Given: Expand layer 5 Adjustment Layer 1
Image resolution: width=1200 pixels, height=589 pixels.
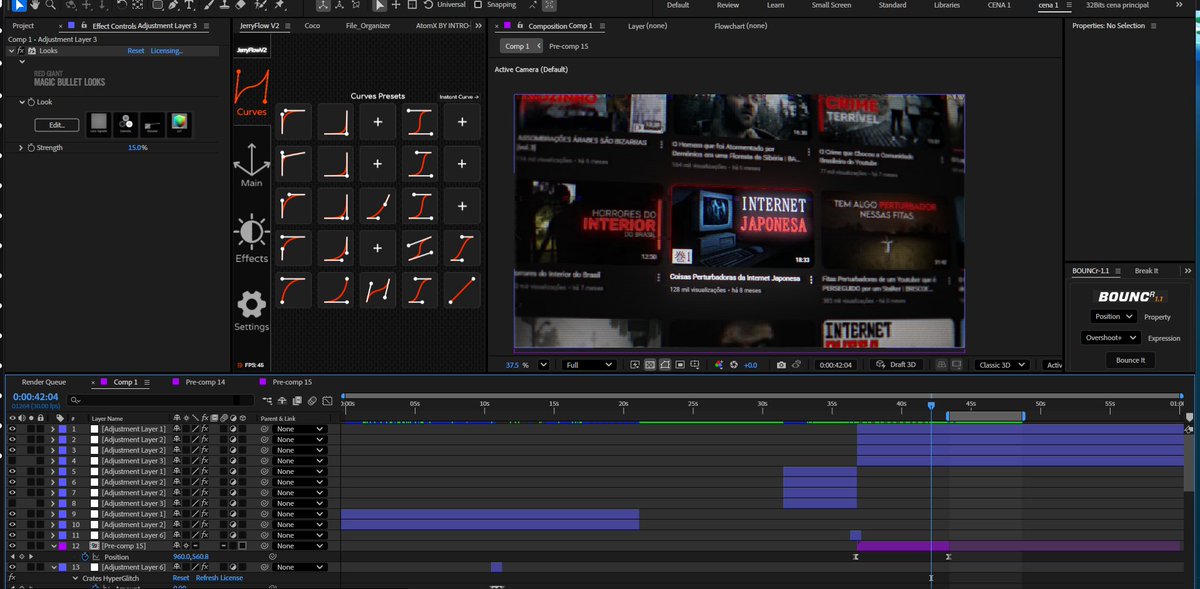Looking at the screenshot, I should (x=52, y=472).
